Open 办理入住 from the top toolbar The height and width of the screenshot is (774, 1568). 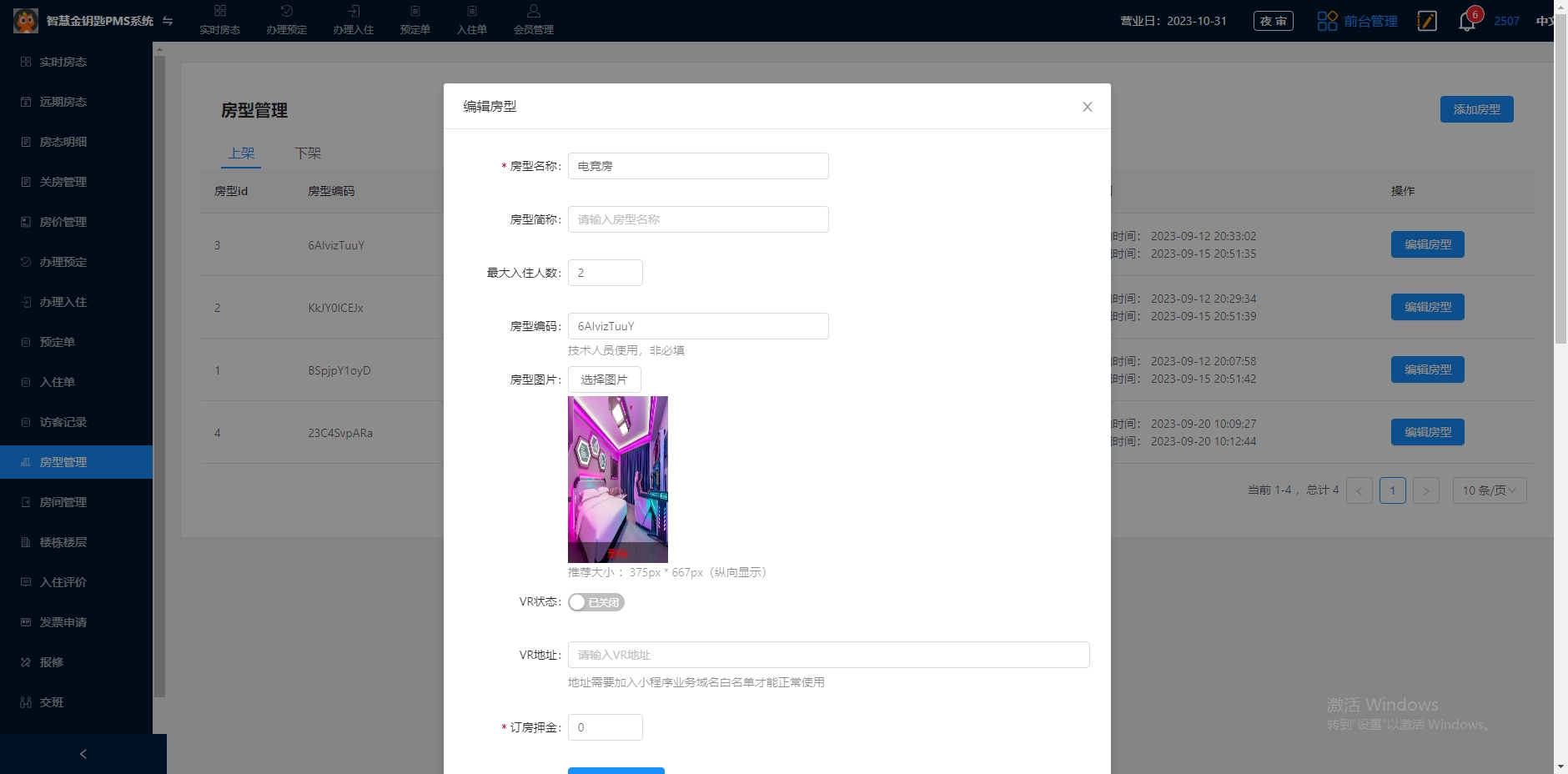coord(353,20)
